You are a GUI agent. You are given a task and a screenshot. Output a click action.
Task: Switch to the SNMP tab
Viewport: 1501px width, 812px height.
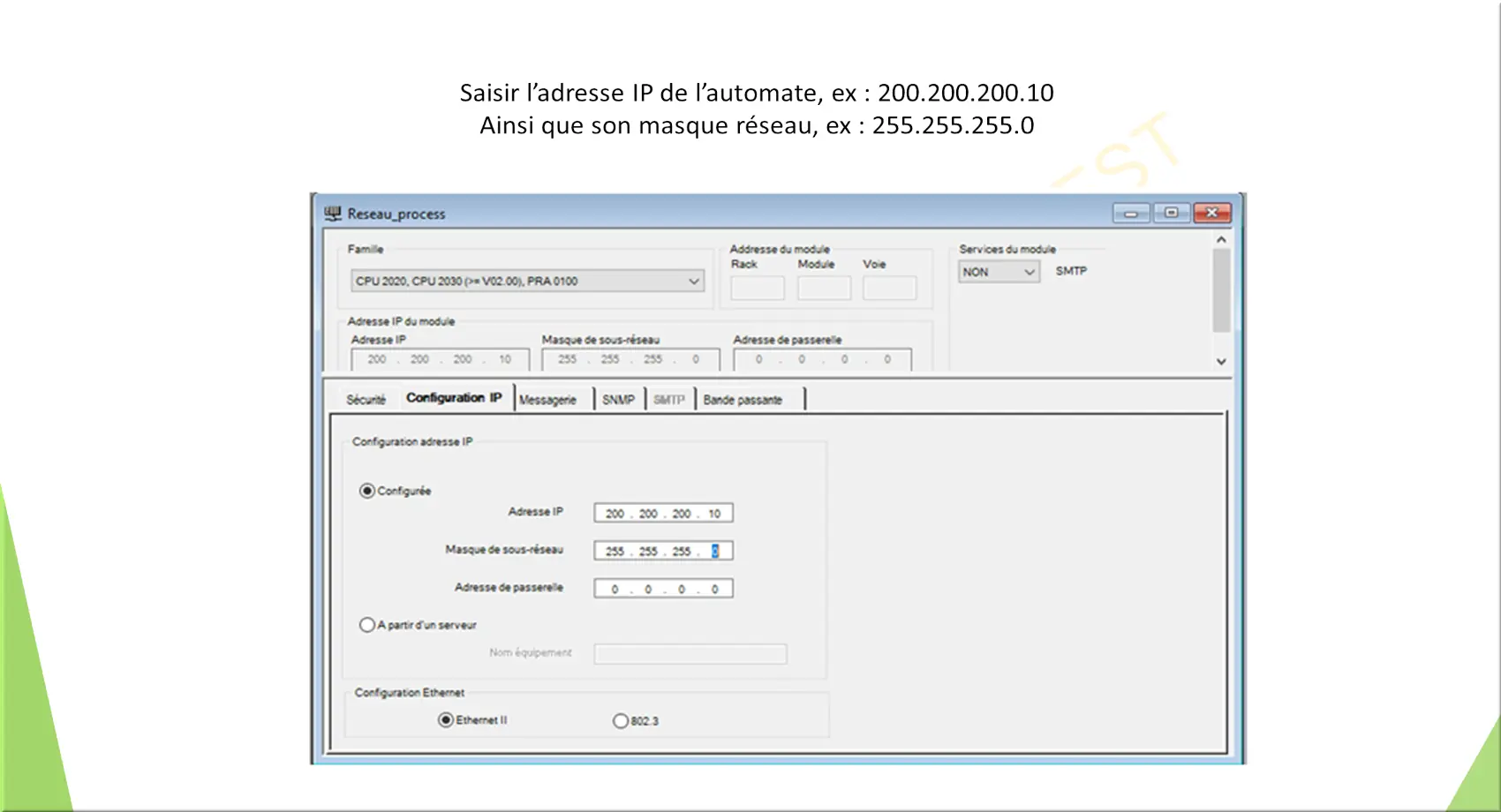click(618, 400)
